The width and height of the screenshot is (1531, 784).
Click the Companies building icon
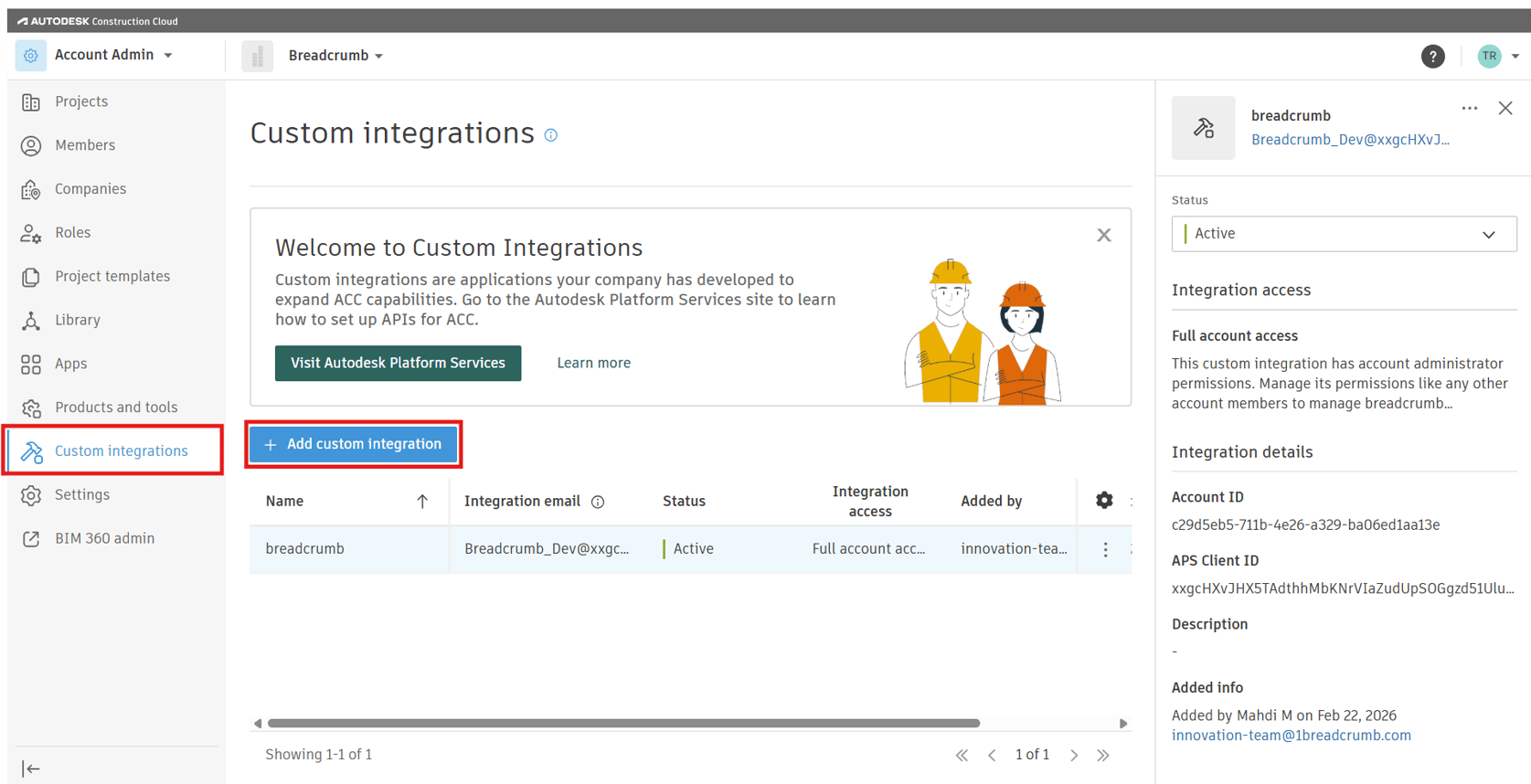pos(31,189)
